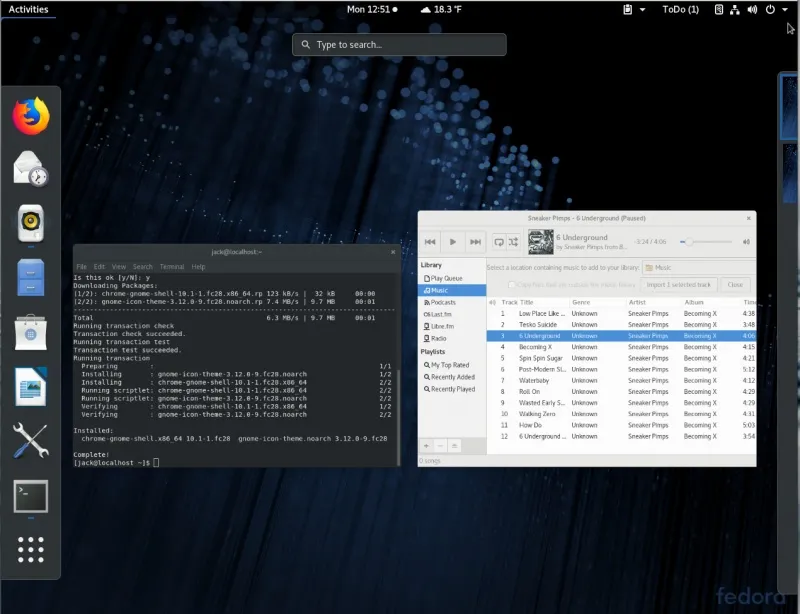800x614 pixels.
Task: Toggle shuffle playback
Action: (x=514, y=241)
